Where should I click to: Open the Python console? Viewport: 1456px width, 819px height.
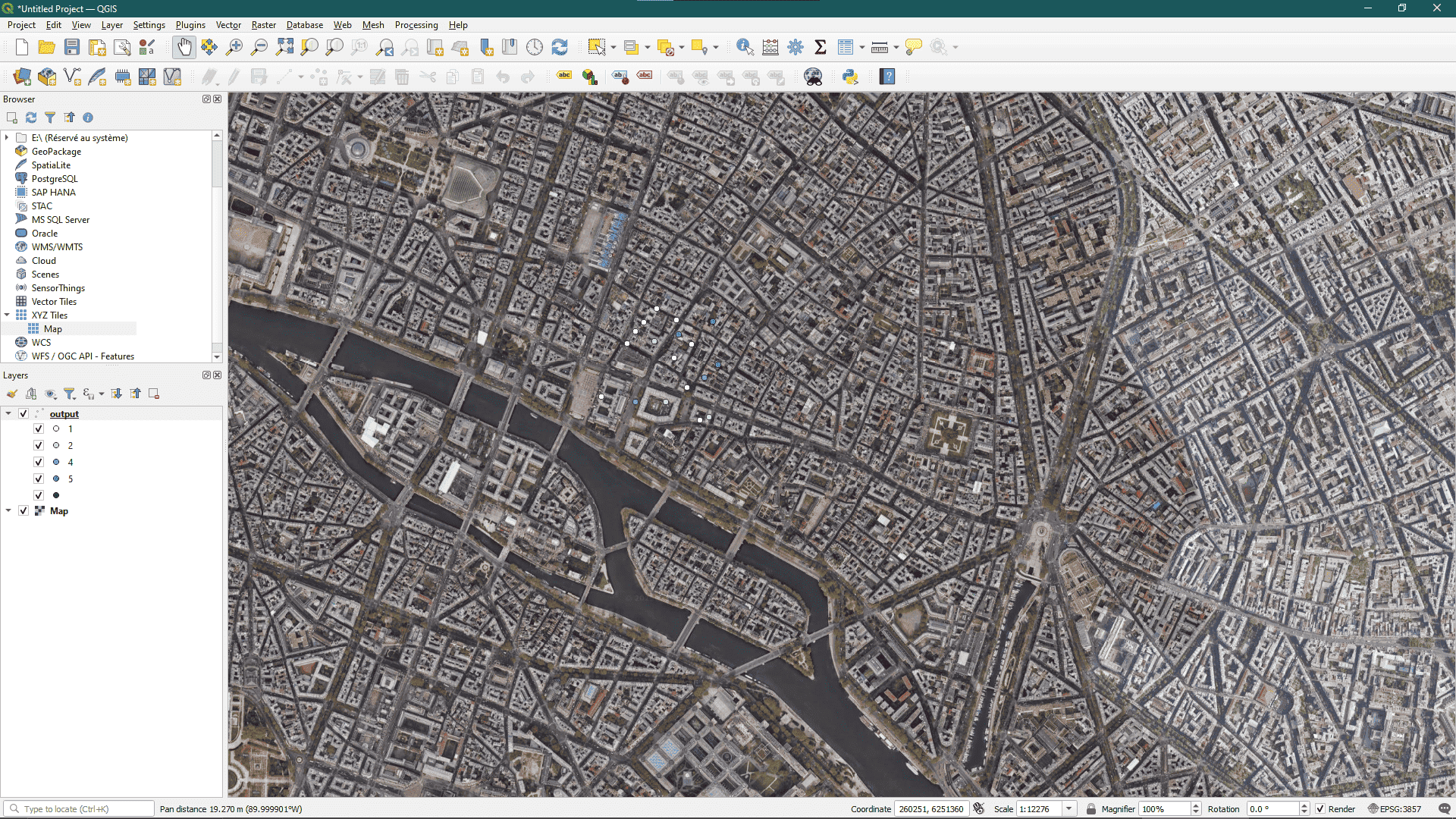pos(850,76)
